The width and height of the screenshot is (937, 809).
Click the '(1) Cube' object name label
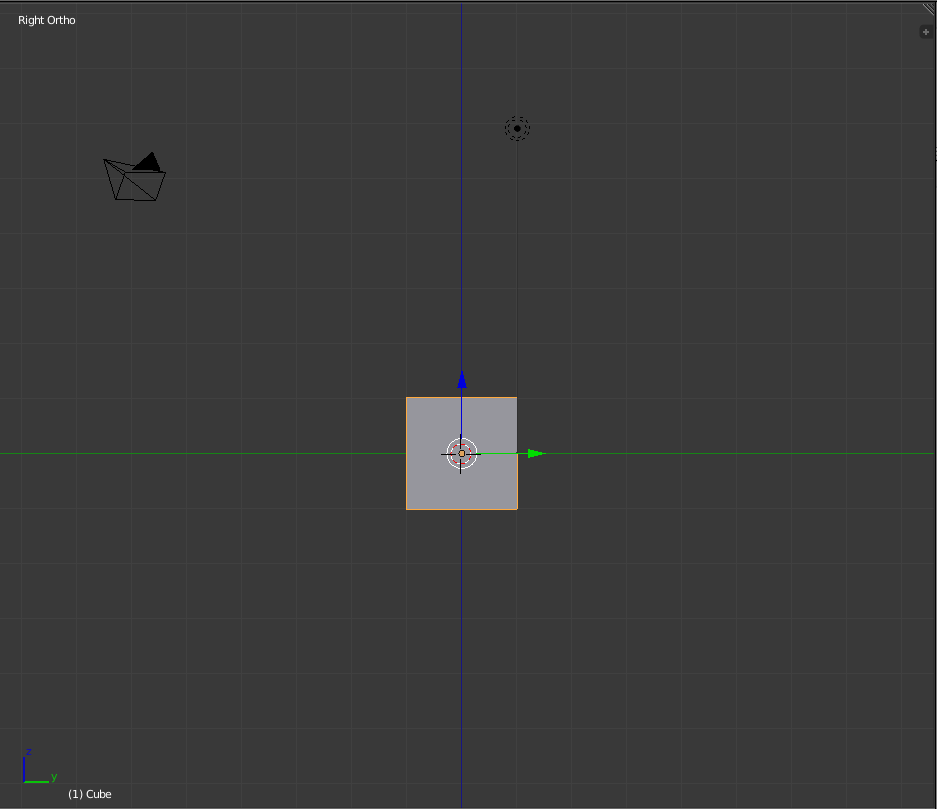(x=90, y=794)
